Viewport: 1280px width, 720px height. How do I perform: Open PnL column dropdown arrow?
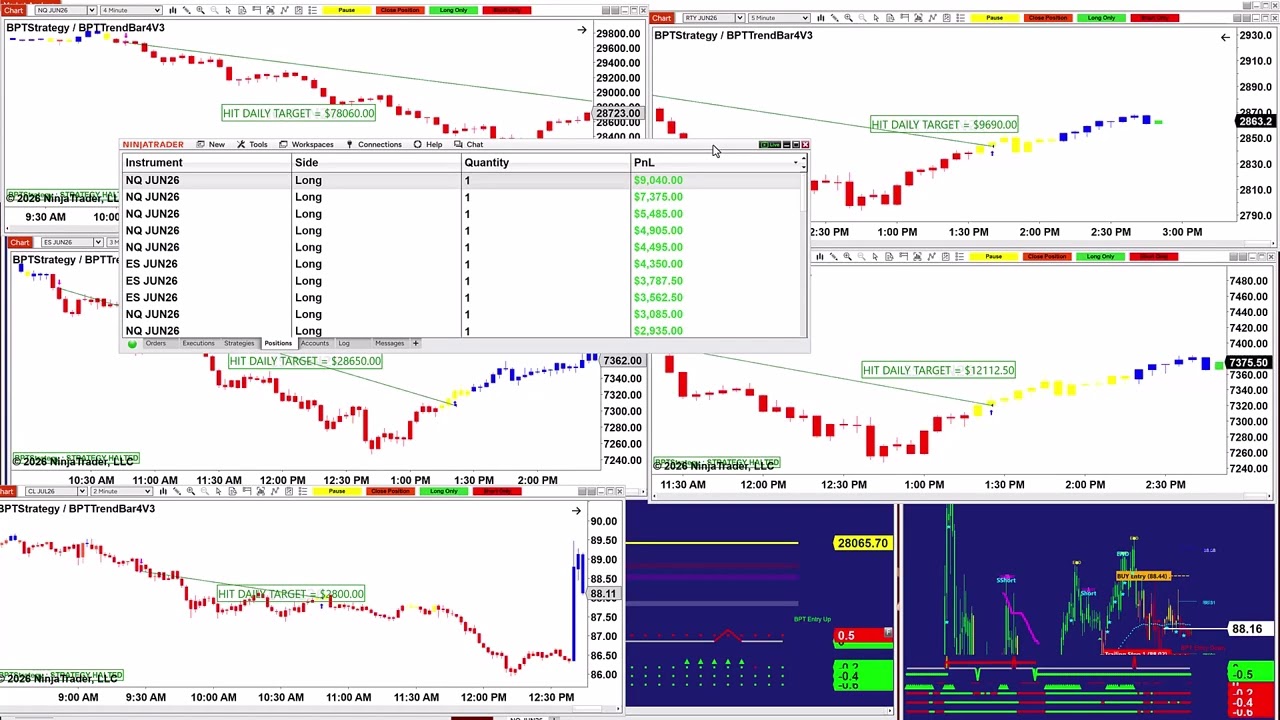coord(797,162)
